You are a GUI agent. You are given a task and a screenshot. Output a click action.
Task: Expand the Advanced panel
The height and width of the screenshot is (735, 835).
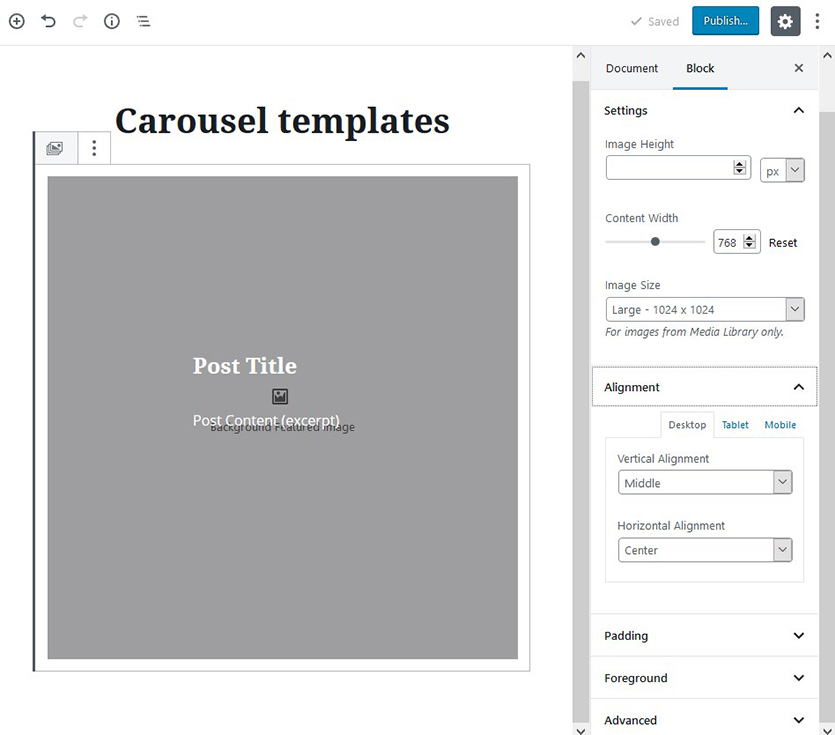tap(704, 720)
